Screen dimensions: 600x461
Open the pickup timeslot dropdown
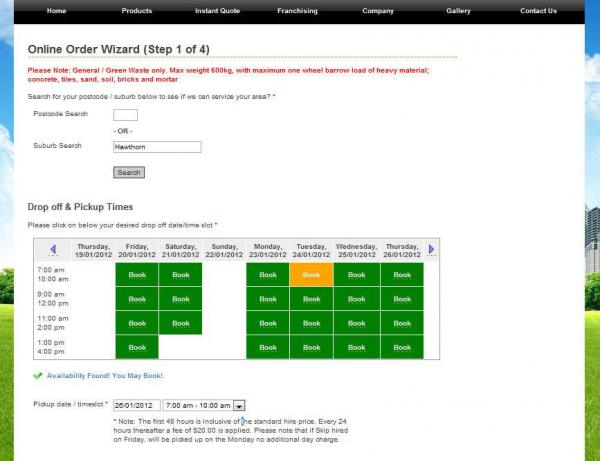pyautogui.click(x=239, y=405)
